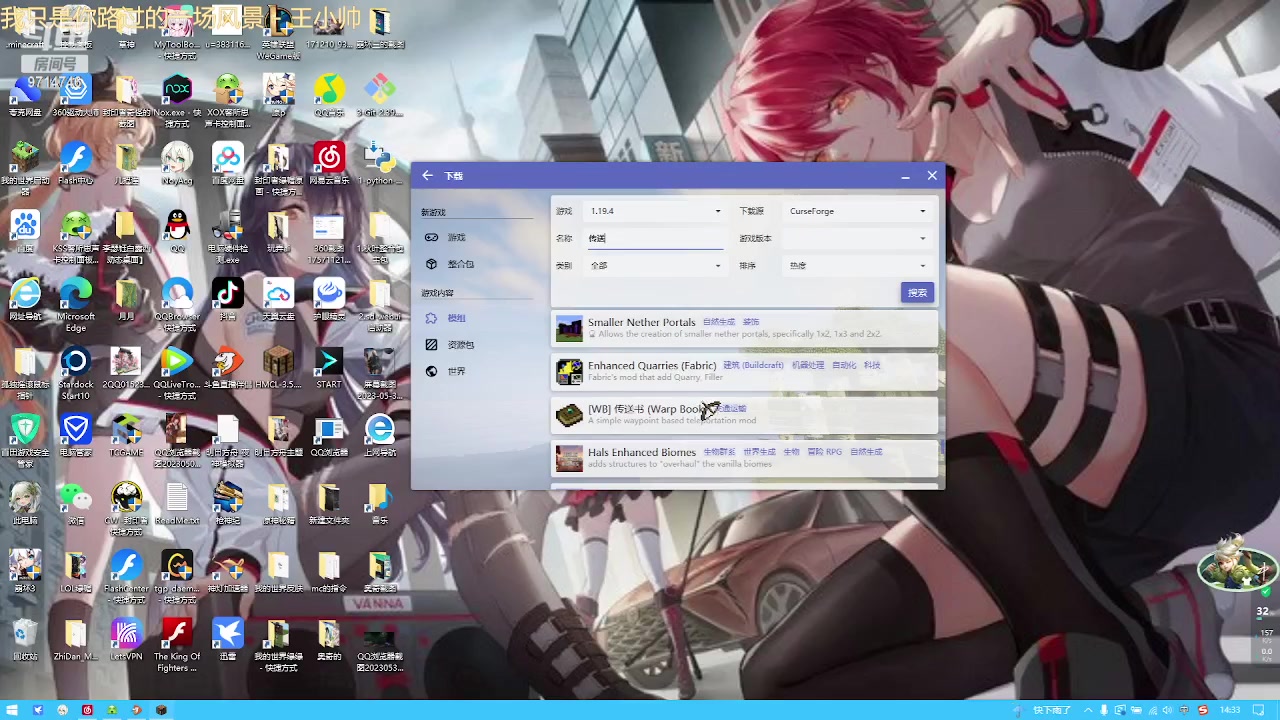
Task: Open the 下载源 dropdown showing CurseForge
Action: tap(858, 211)
